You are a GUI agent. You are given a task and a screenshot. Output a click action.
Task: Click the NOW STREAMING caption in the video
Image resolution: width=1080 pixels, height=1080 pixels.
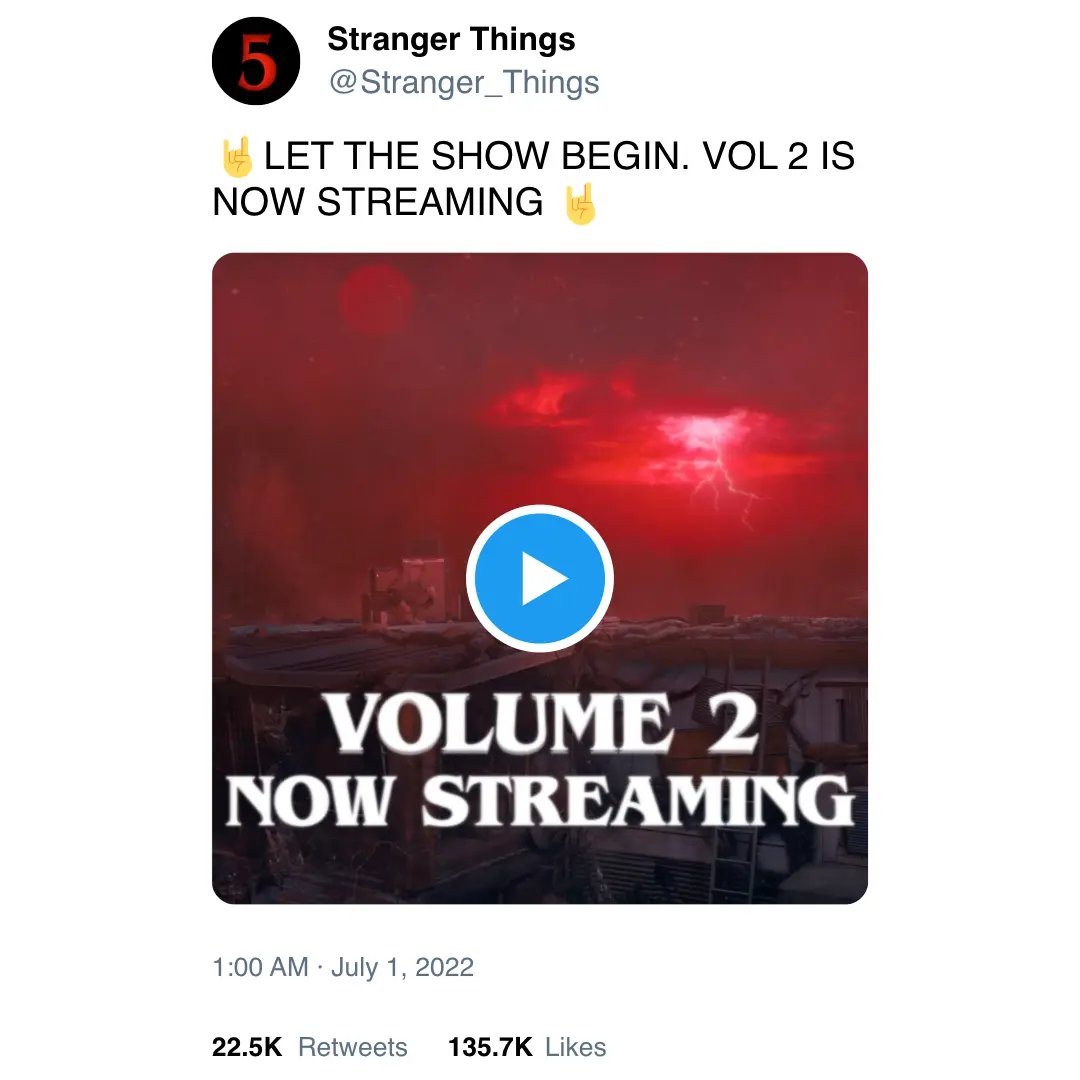coord(540,801)
